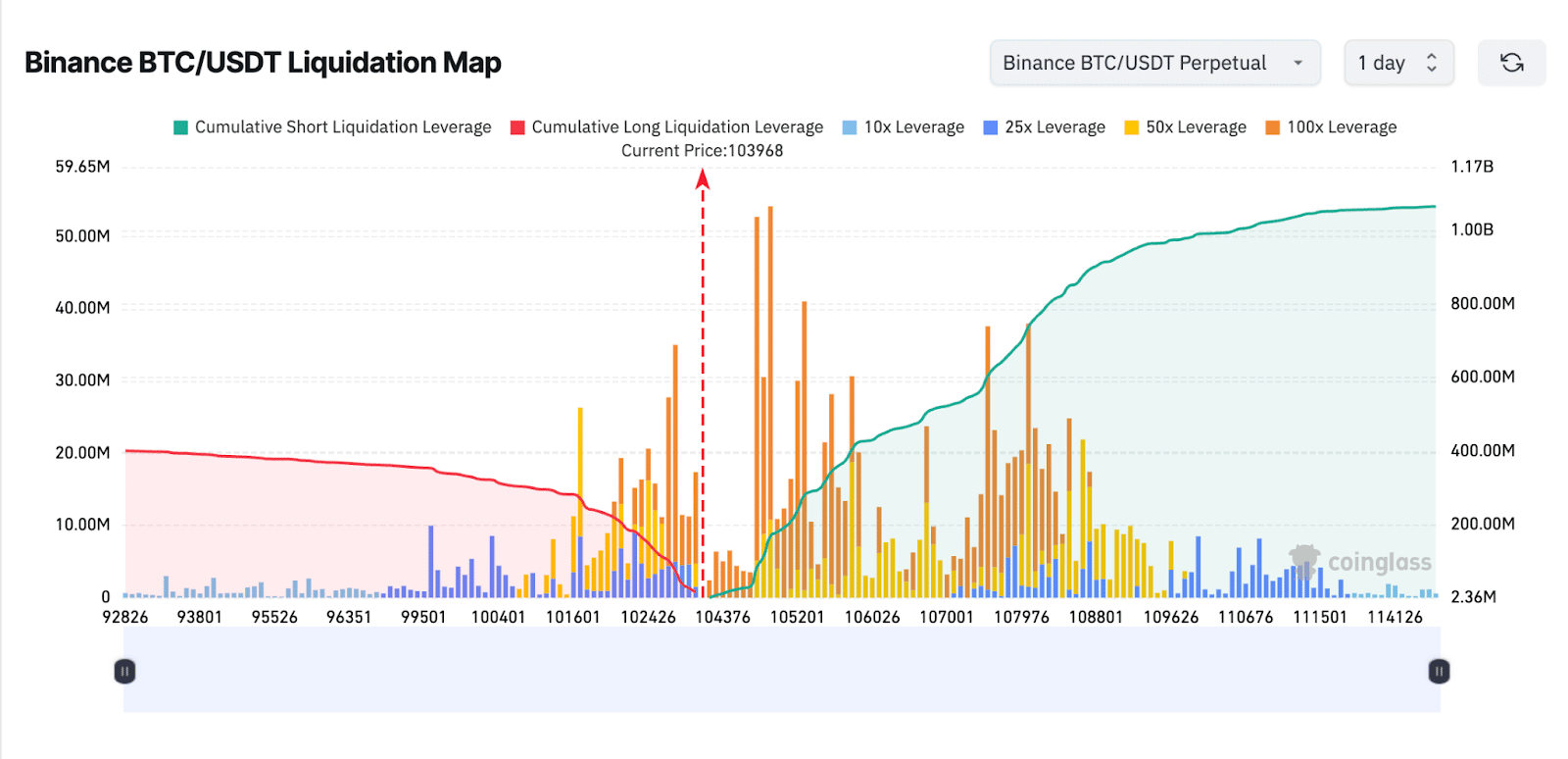The image size is (1568, 759).
Task: Open the 1 day timeframe selector
Action: coord(1397,63)
